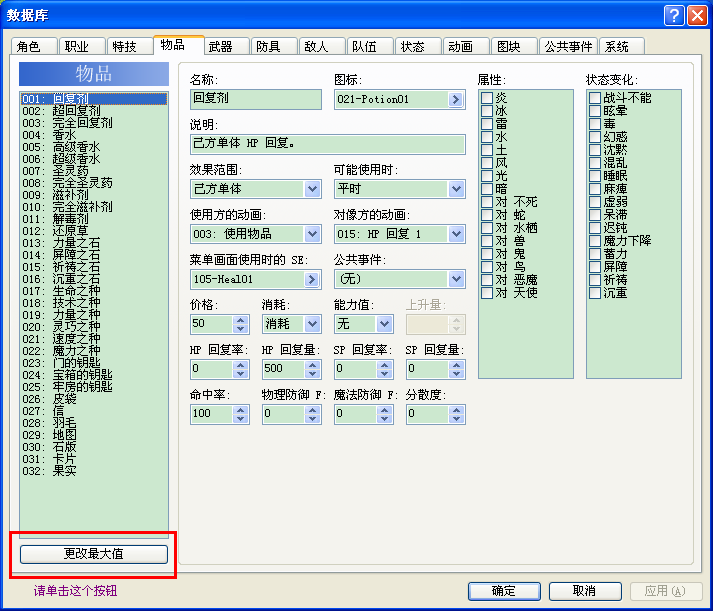This screenshot has height=611, width=713.
Task: Check the 战斗不能 state checkbox
Action: click(x=595, y=98)
